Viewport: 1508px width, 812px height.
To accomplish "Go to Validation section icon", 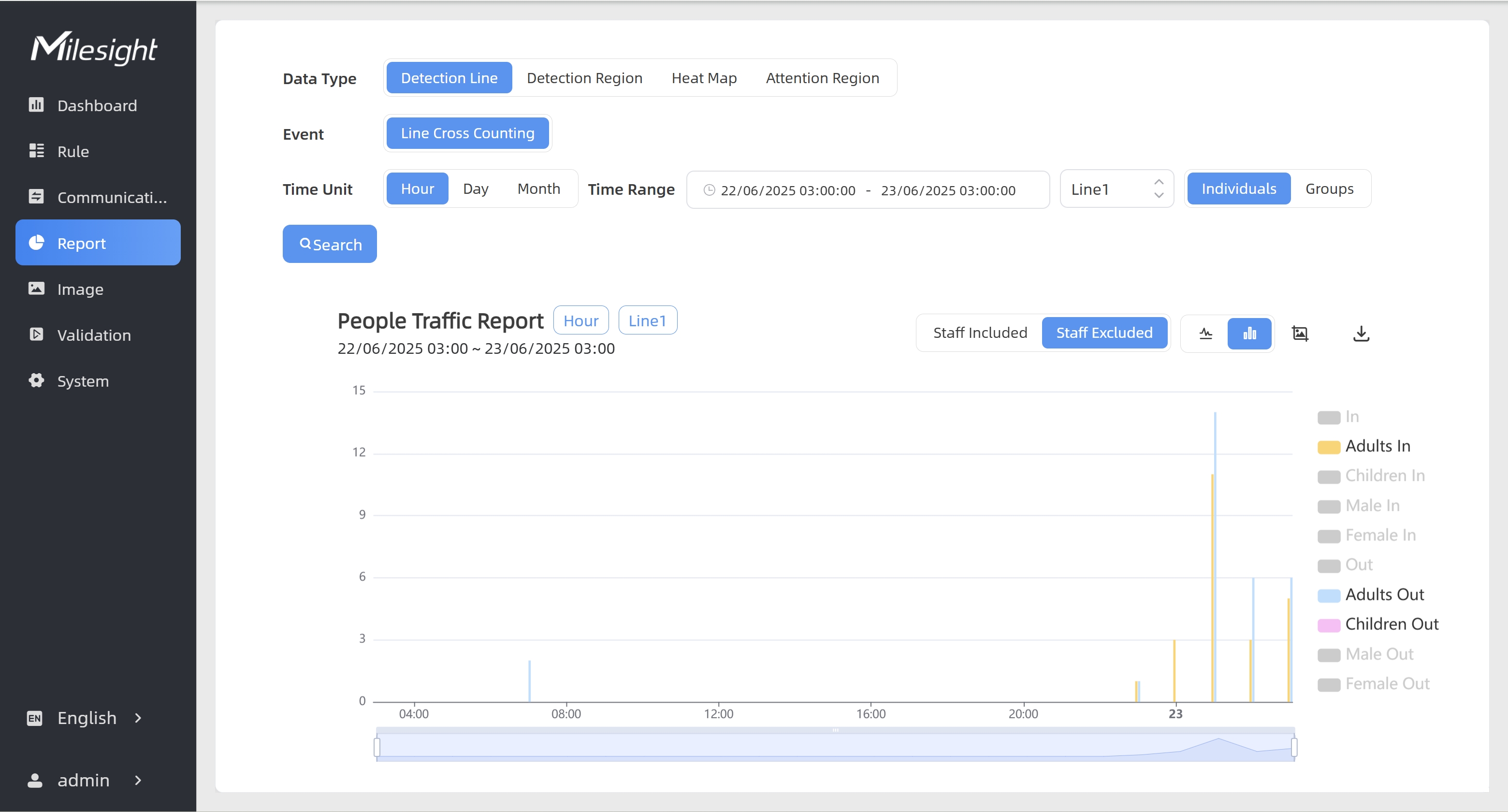I will [x=36, y=334].
